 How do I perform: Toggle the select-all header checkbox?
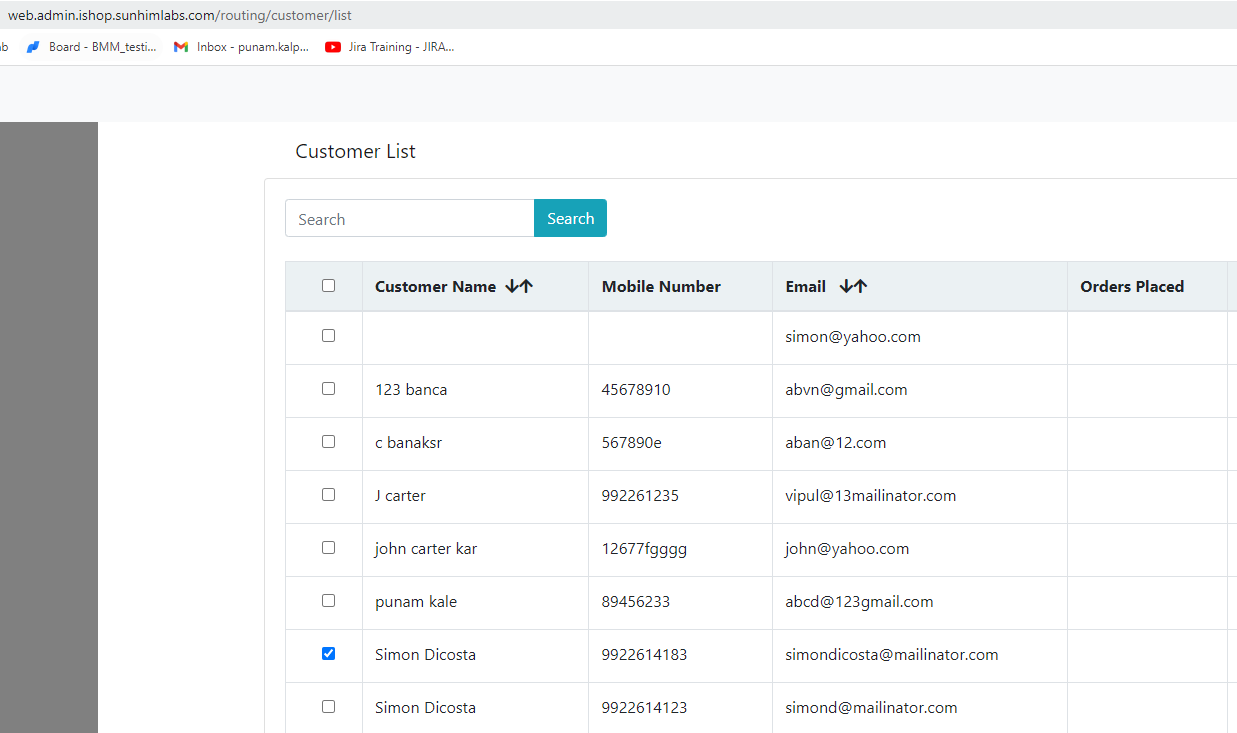point(328,286)
